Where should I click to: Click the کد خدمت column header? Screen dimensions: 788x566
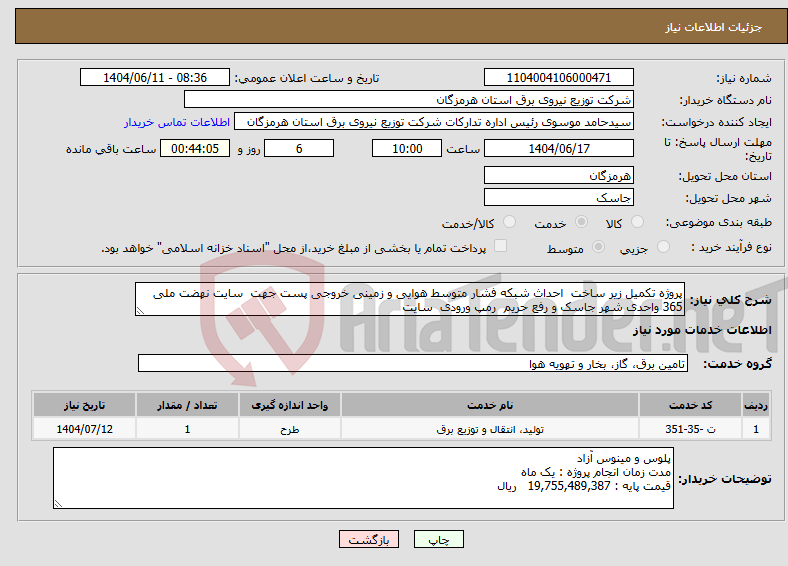[691, 405]
